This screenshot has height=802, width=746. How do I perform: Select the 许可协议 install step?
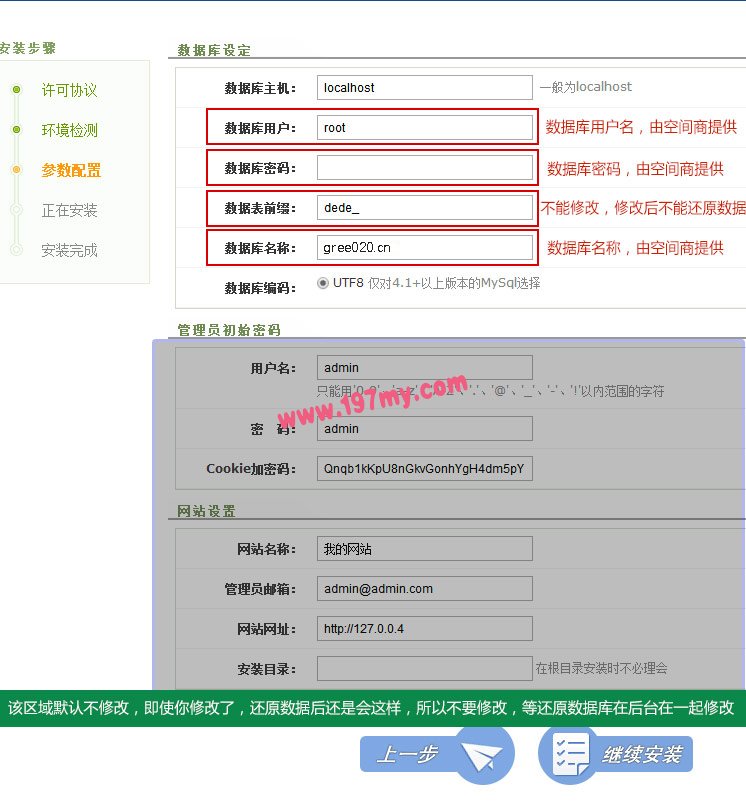69,90
